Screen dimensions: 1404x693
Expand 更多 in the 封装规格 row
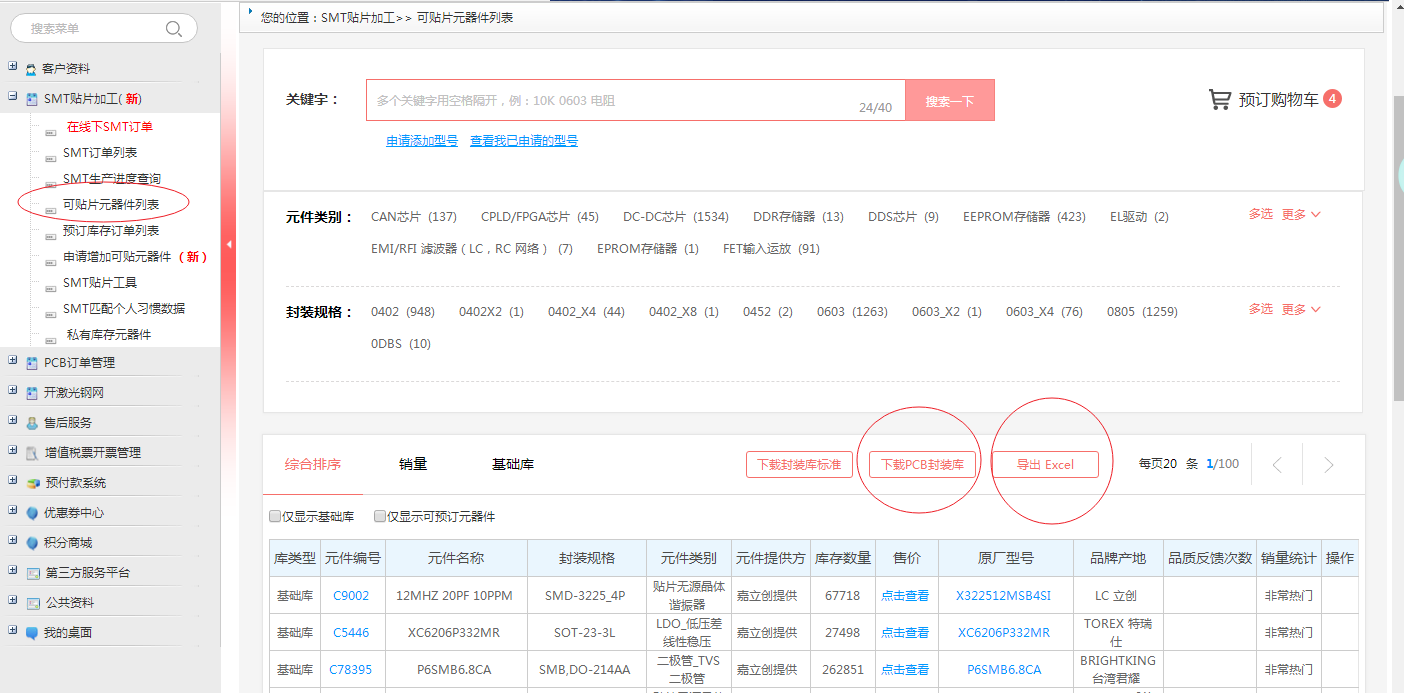(1301, 310)
